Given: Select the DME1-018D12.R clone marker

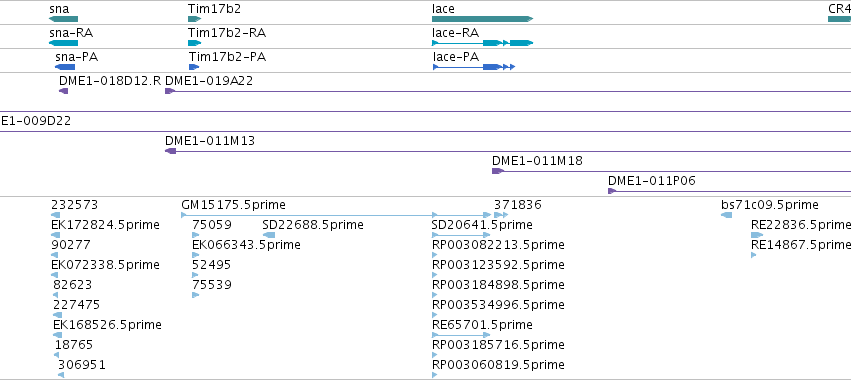Looking at the screenshot, I should point(63,91).
